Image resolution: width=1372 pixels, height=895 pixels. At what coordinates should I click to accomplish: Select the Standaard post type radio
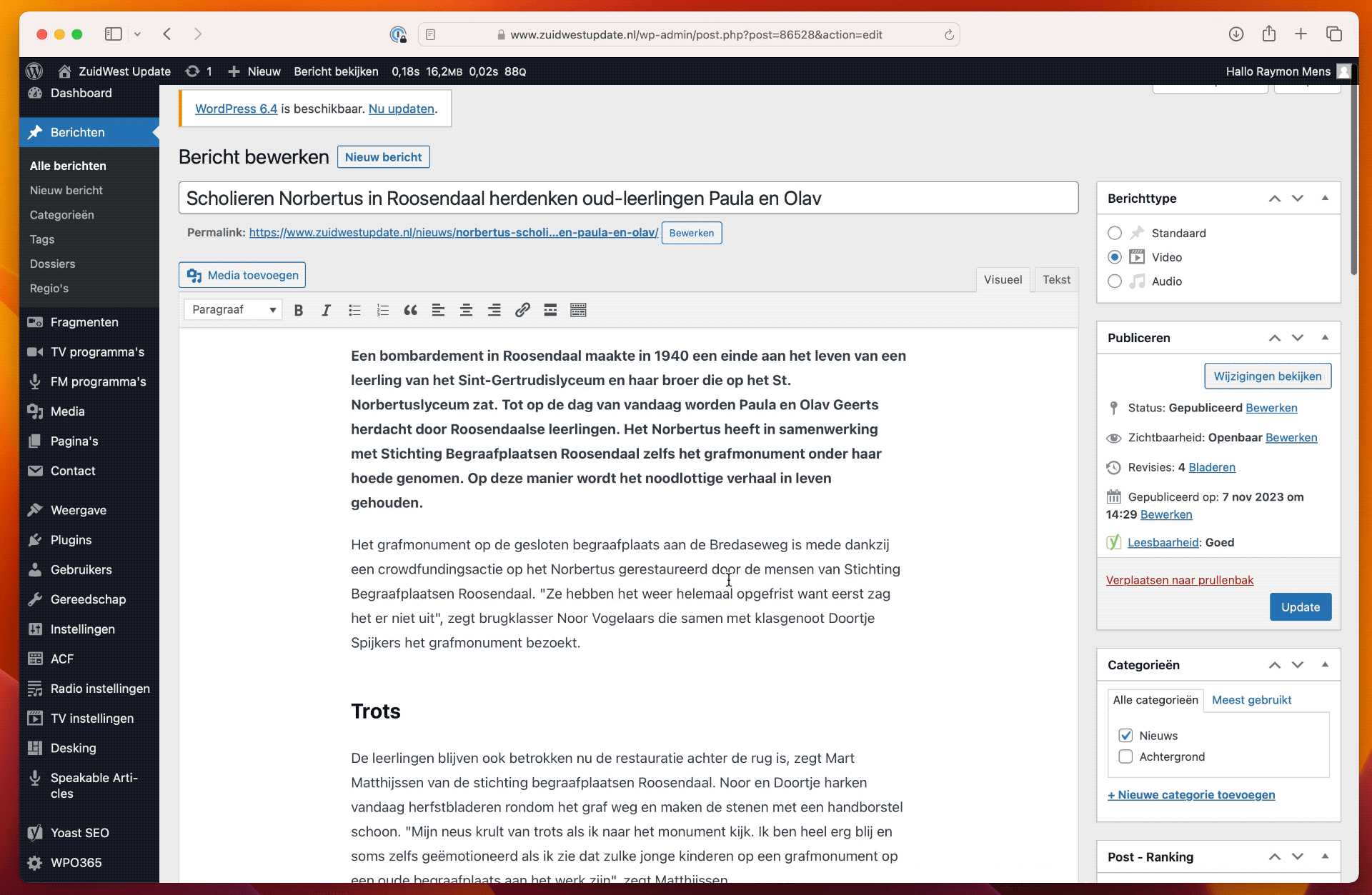[x=1114, y=233]
